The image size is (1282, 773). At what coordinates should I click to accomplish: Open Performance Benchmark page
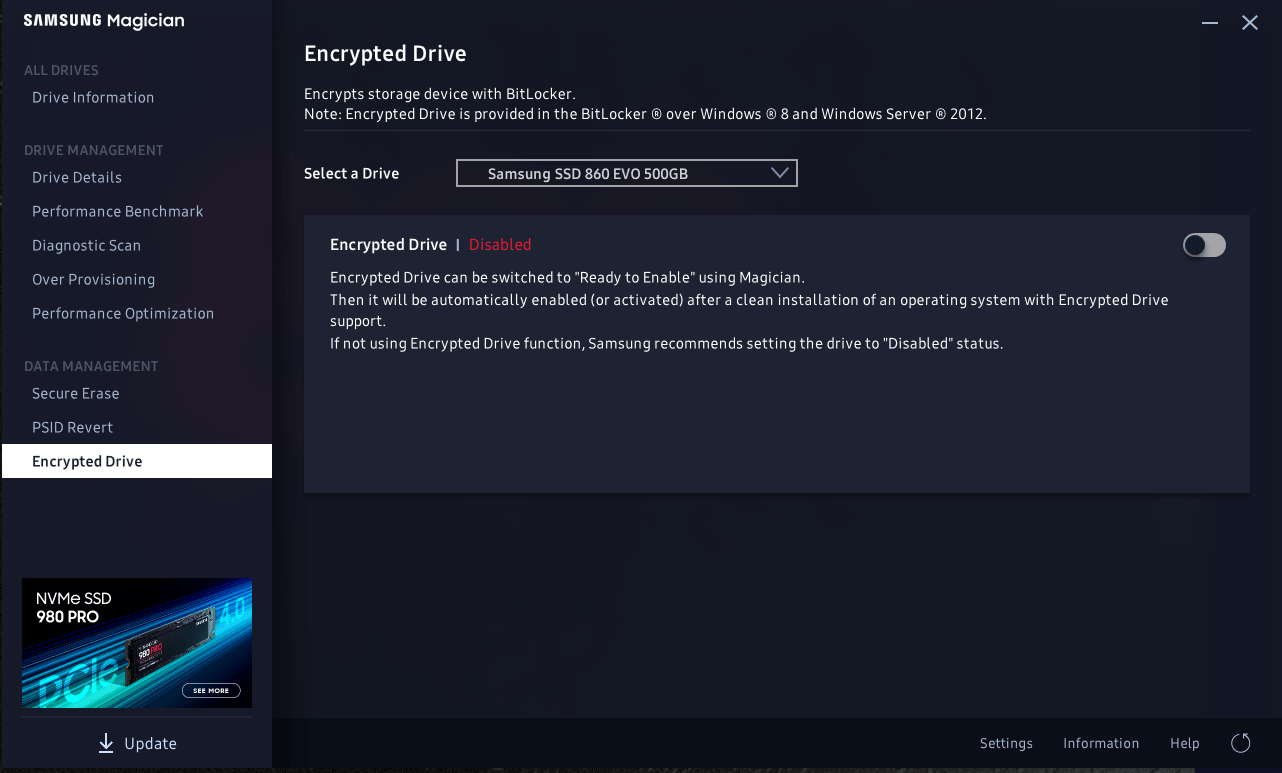point(118,211)
